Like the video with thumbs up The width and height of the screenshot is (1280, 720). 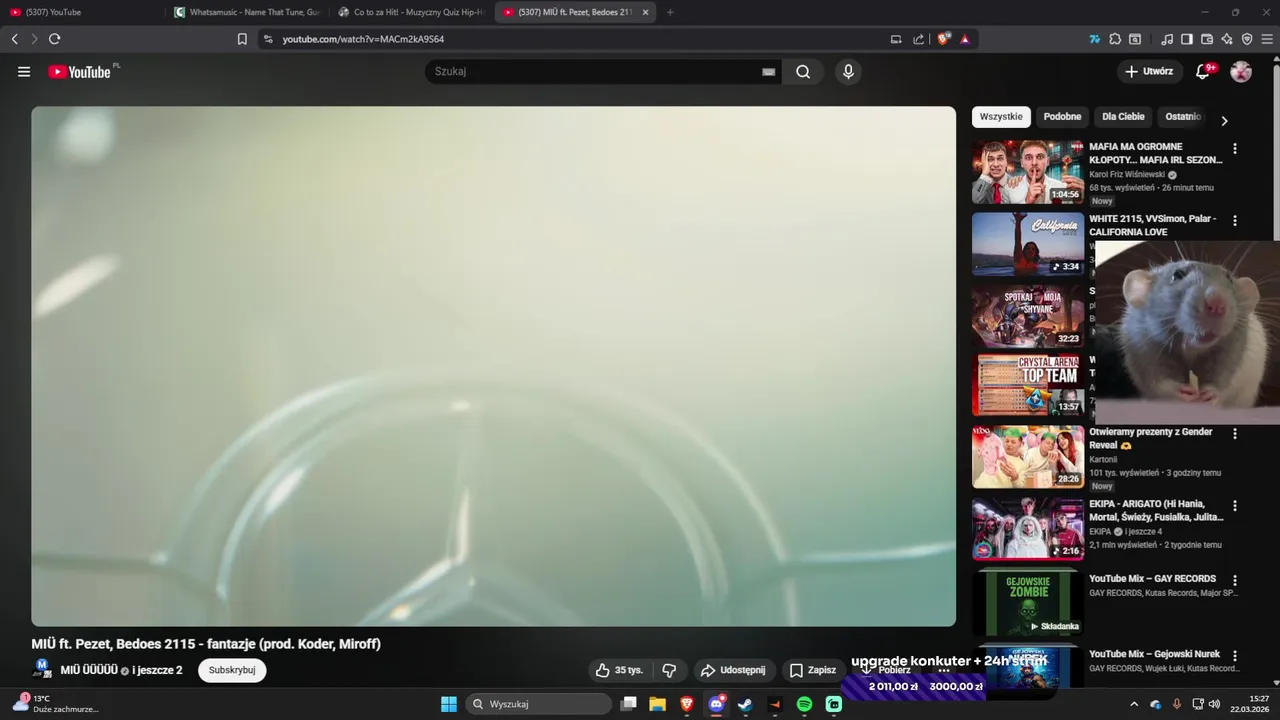(x=619, y=670)
